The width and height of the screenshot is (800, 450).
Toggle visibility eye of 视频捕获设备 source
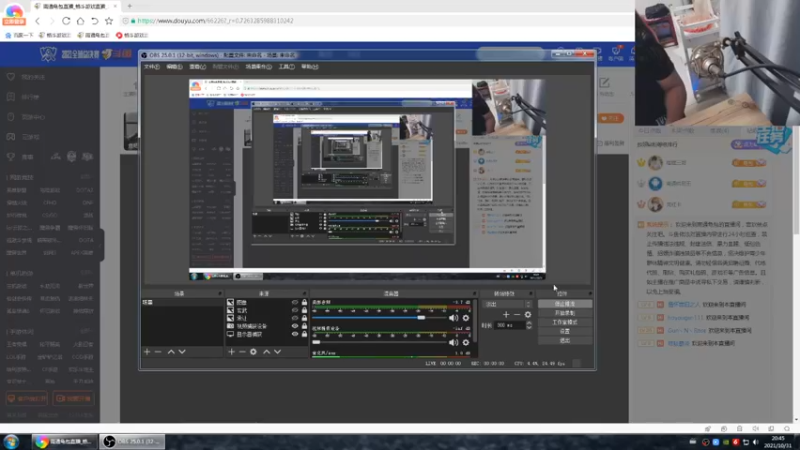pyautogui.click(x=295, y=326)
